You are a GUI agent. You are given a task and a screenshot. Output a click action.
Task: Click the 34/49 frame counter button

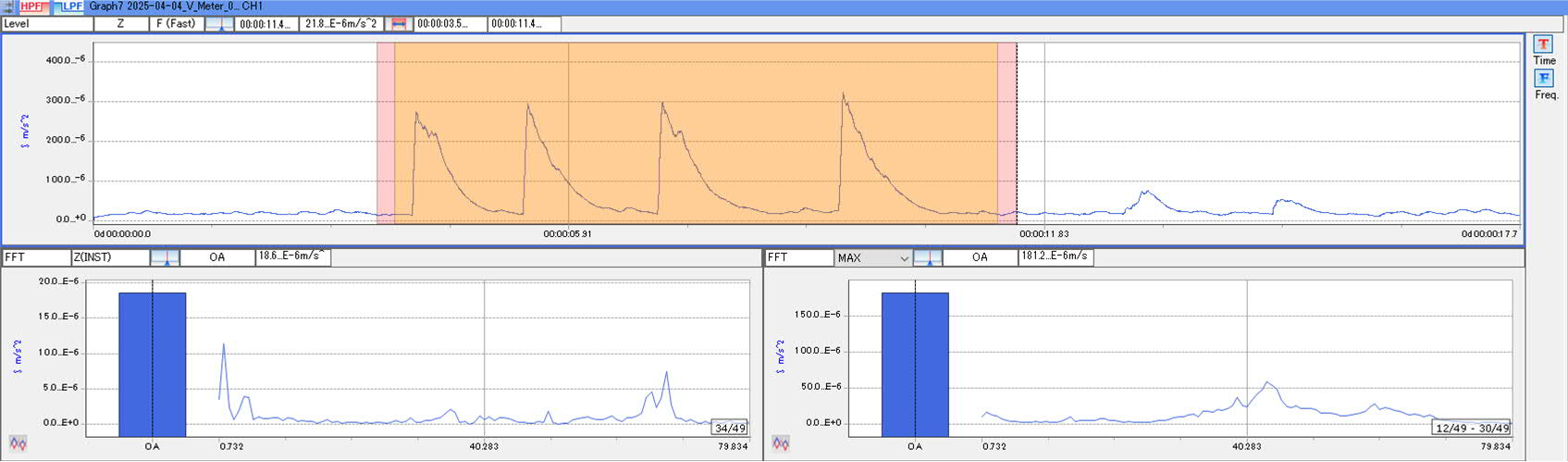tap(729, 428)
